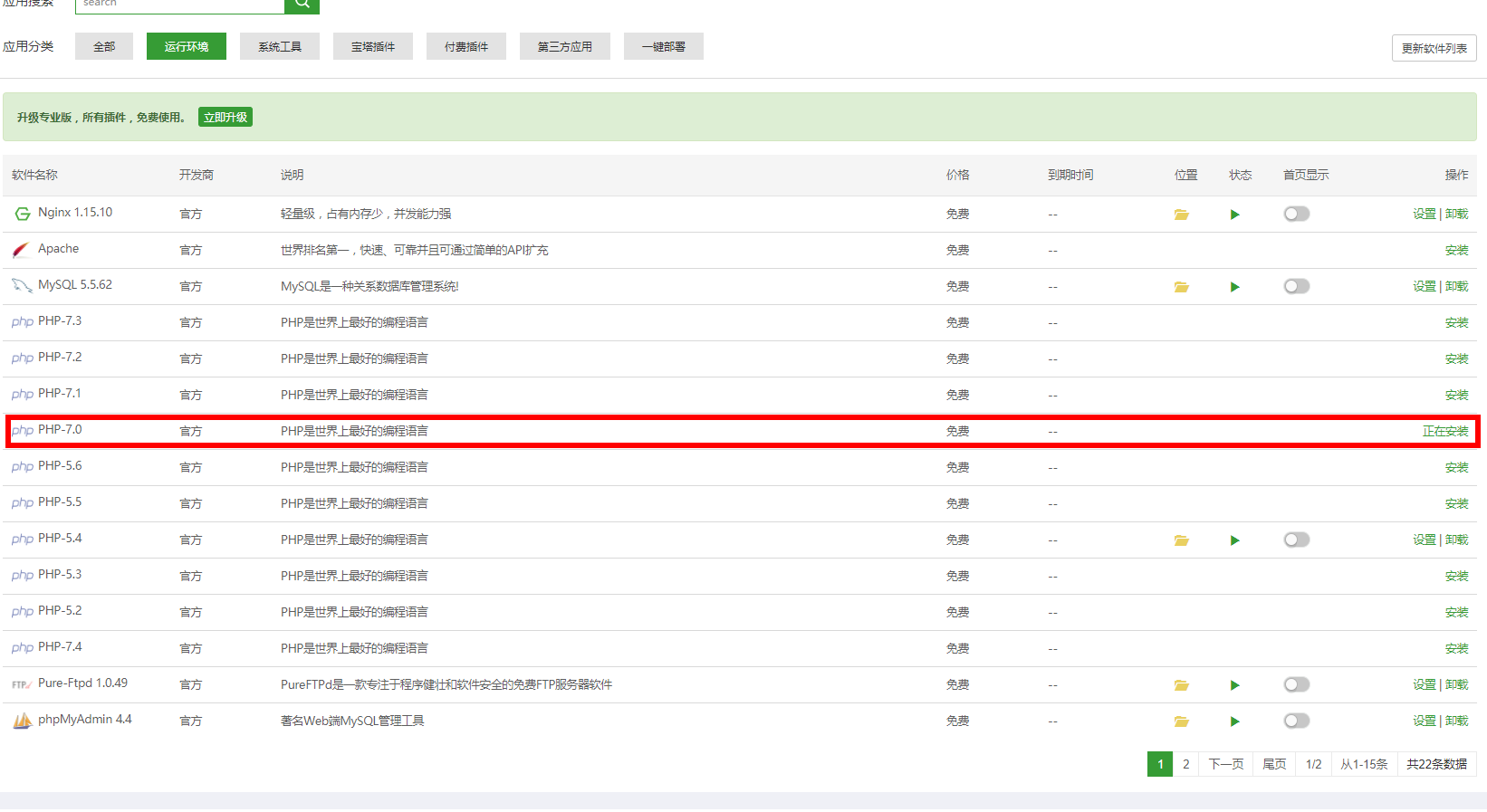The height and width of the screenshot is (812, 1487).
Task: Toggle homepage display for Pure-Ftpd
Action: [1297, 684]
